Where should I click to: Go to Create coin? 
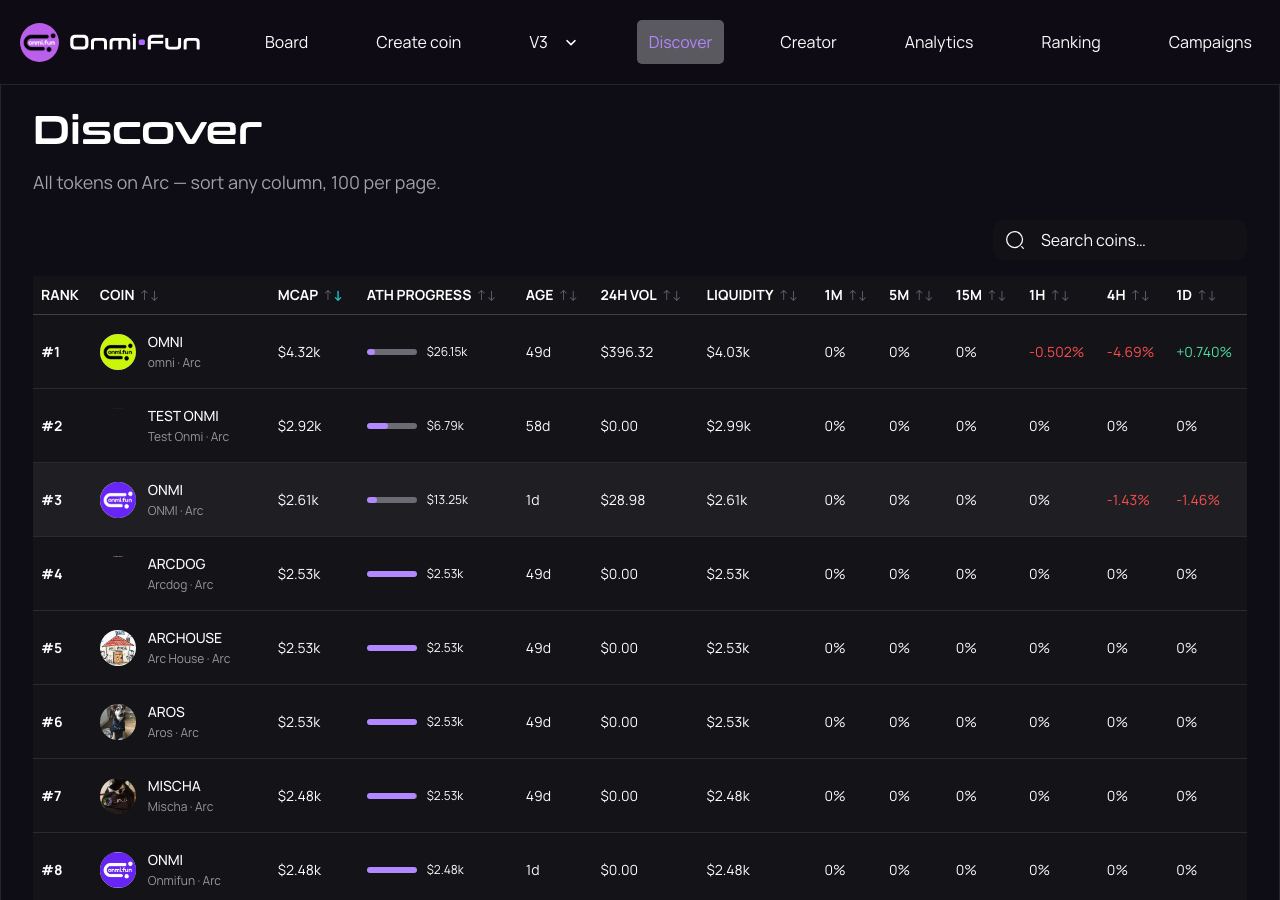coord(418,42)
